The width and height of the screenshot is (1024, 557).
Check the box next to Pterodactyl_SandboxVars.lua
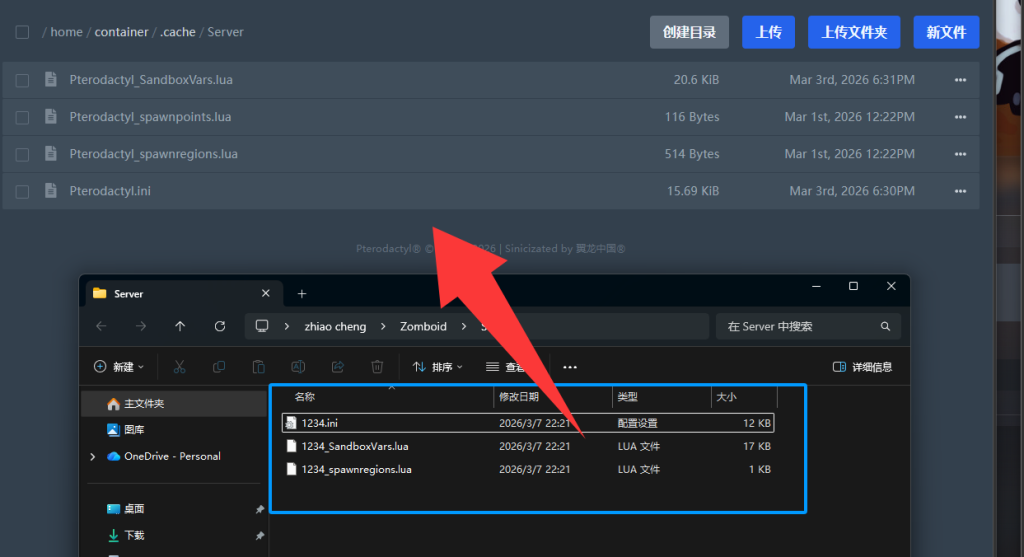[22, 80]
